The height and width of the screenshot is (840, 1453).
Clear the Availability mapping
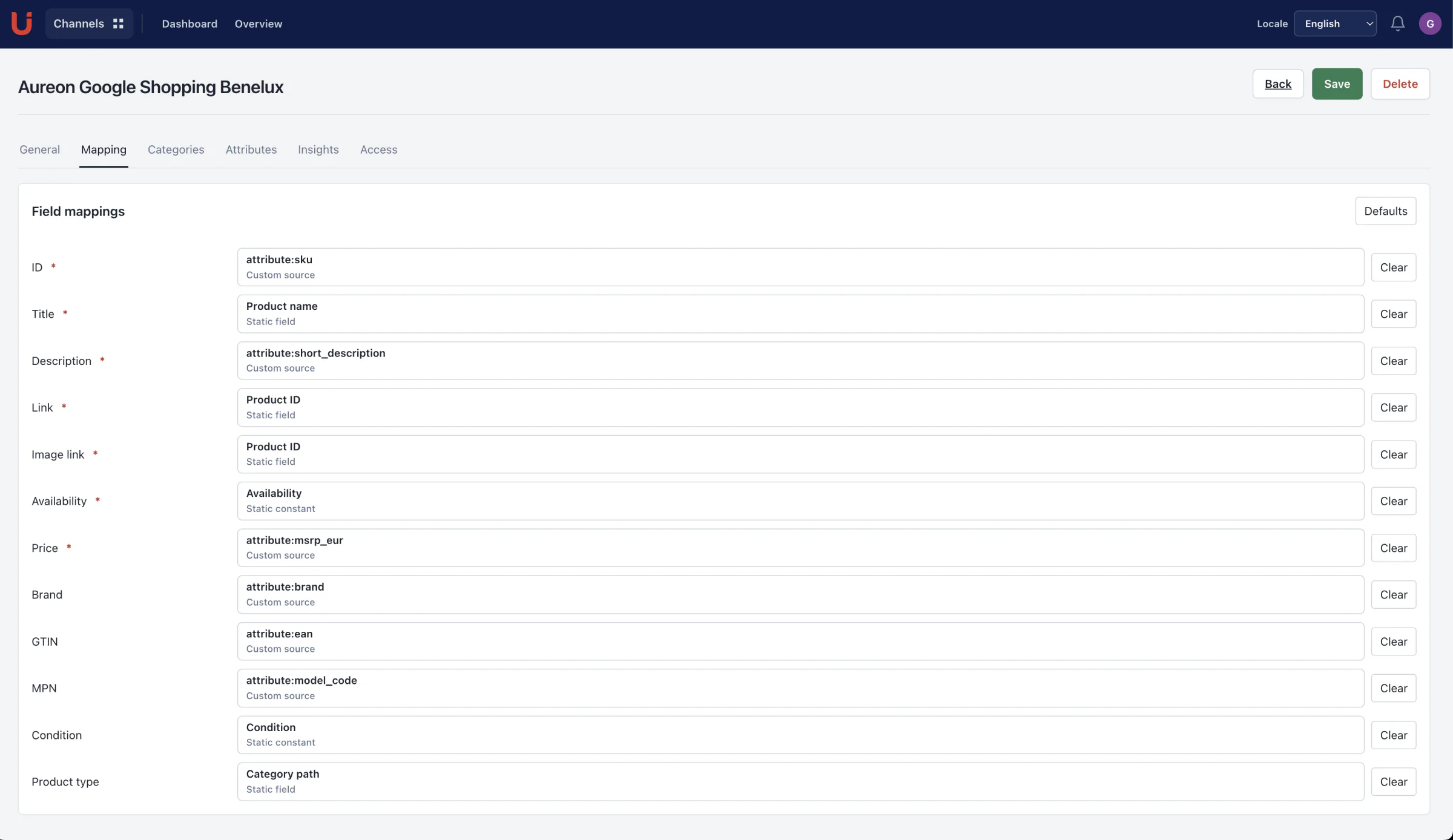click(1394, 501)
